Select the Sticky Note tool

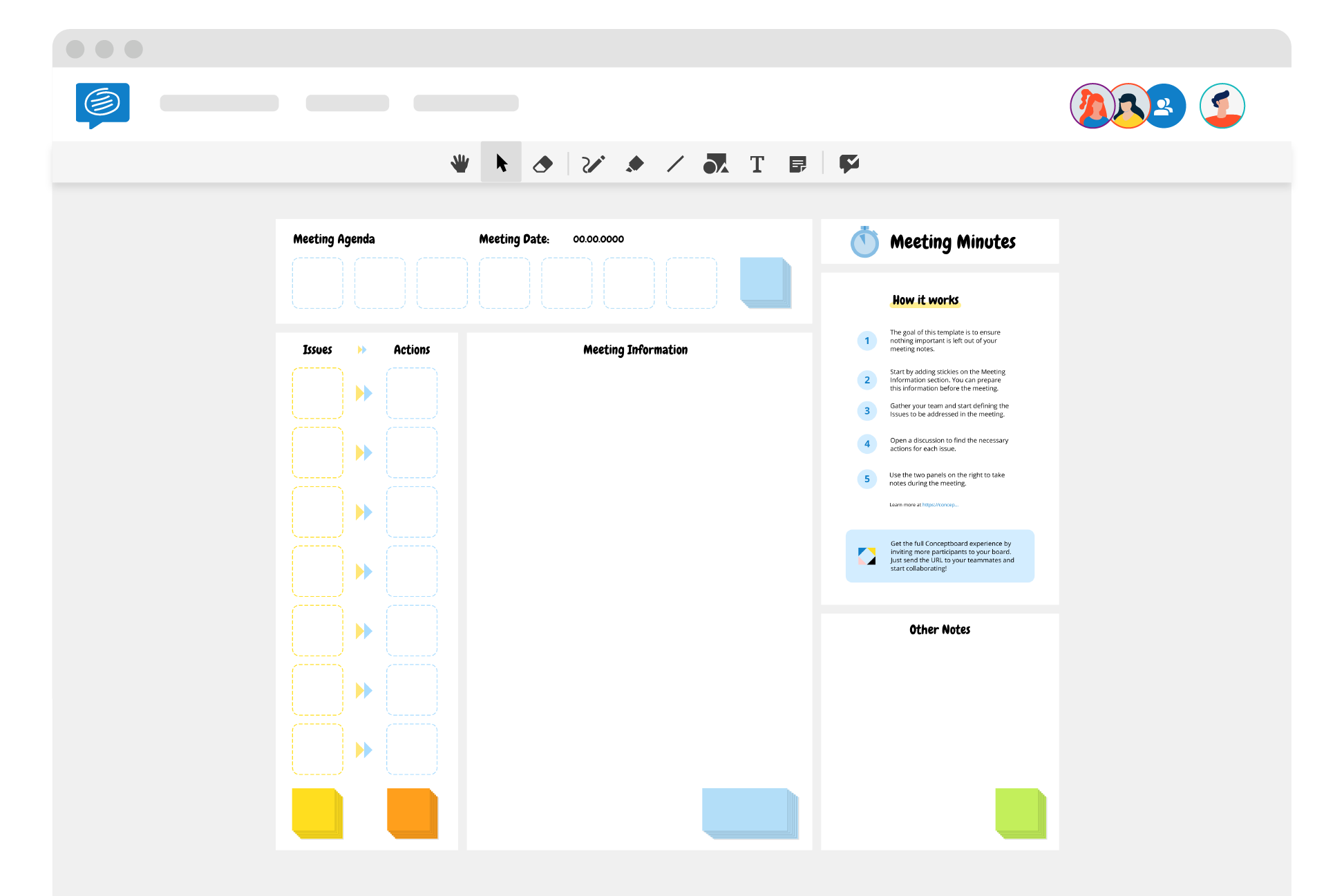point(800,163)
